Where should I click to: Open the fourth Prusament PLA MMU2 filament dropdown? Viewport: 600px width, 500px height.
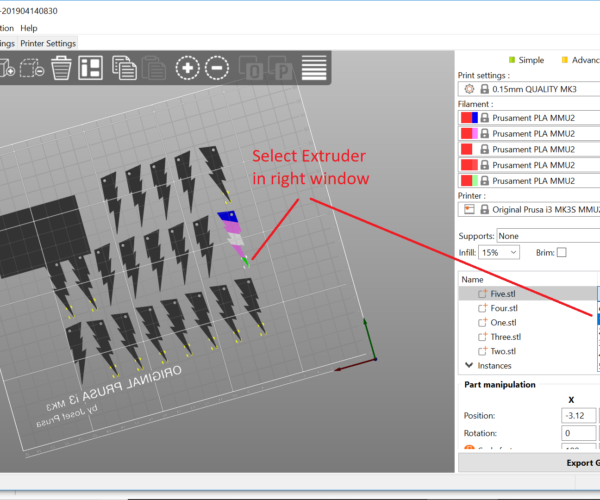tap(529, 165)
